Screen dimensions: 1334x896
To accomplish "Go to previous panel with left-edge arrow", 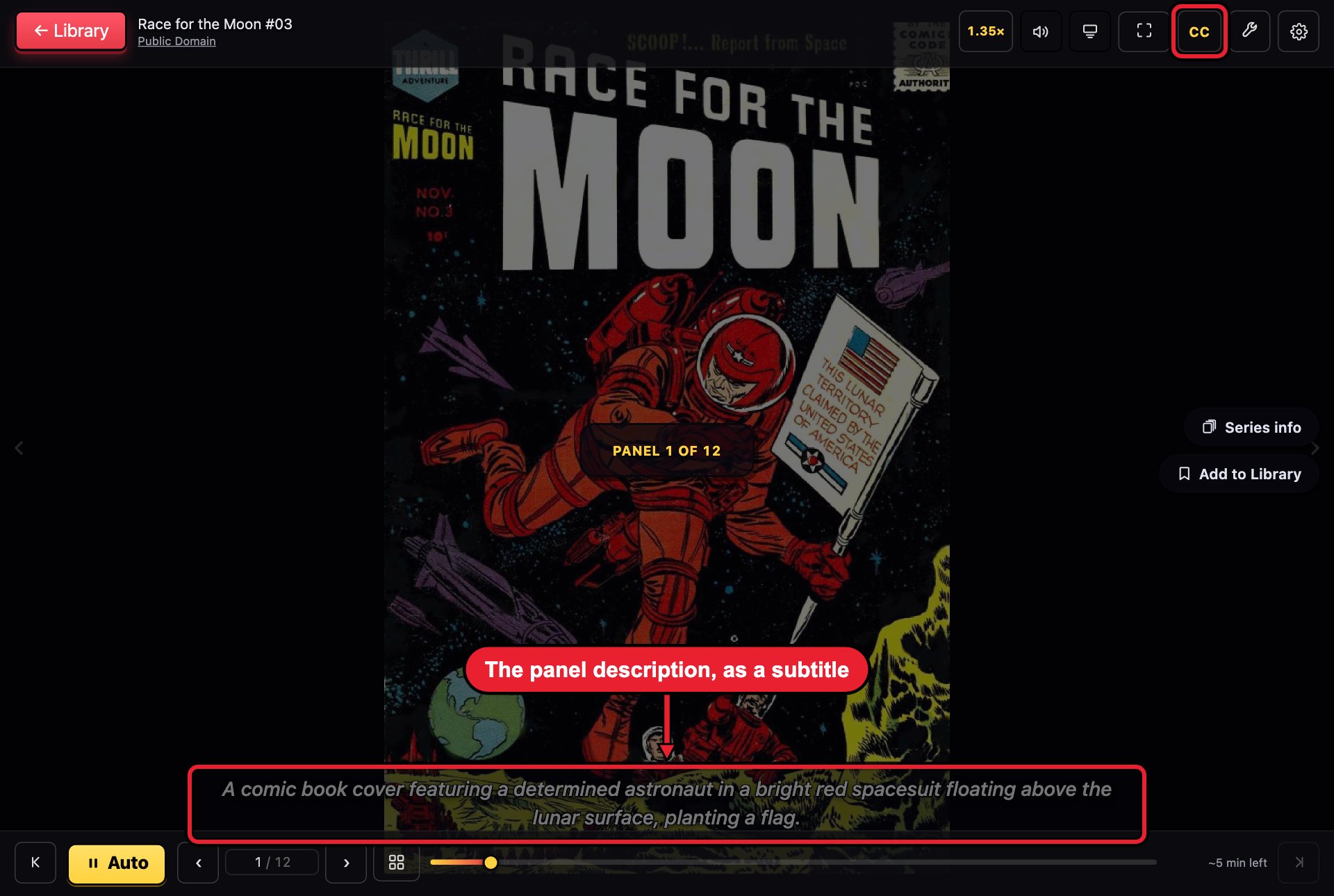I will 19,448.
